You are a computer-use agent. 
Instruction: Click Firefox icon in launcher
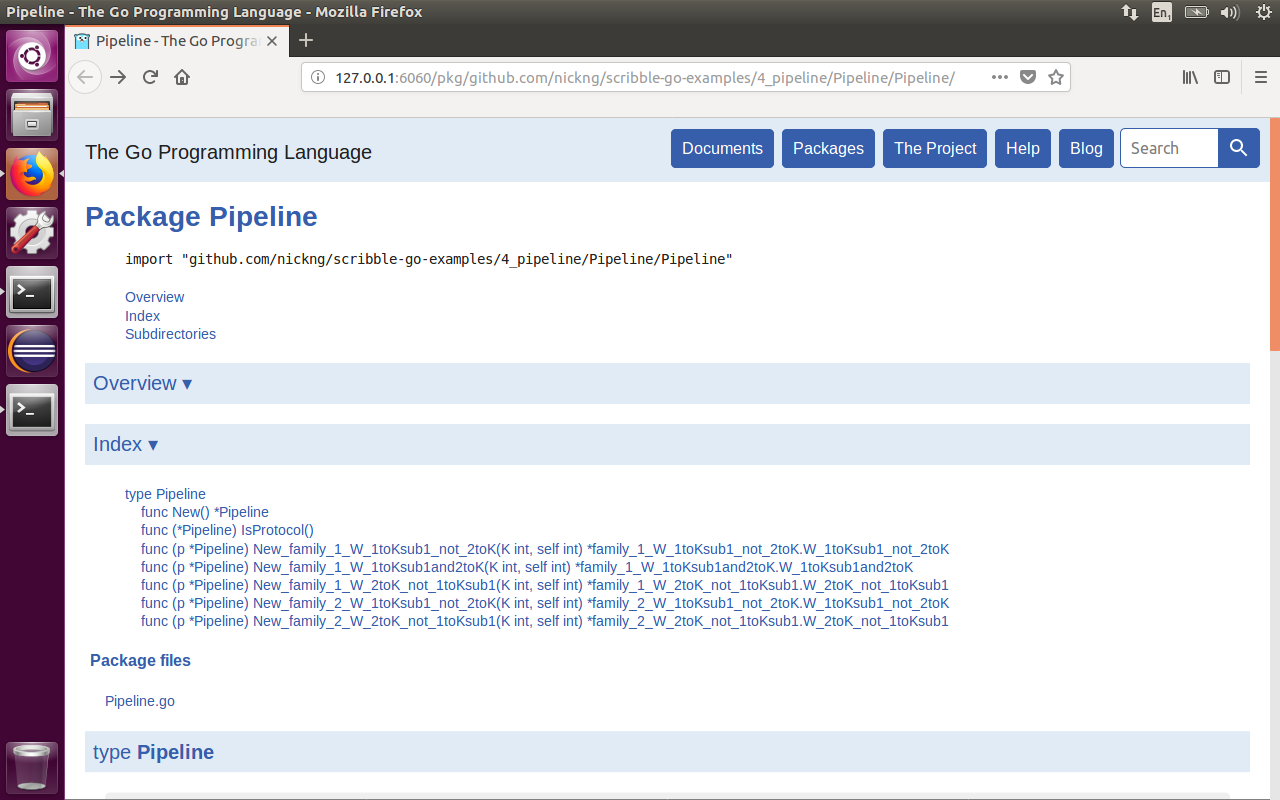click(x=32, y=174)
